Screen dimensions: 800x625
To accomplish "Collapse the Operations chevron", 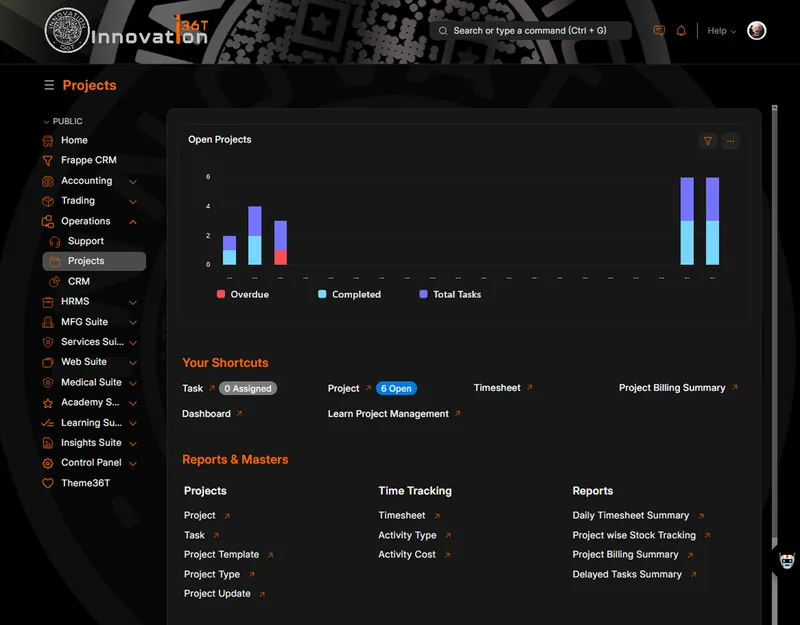I will 133,222.
